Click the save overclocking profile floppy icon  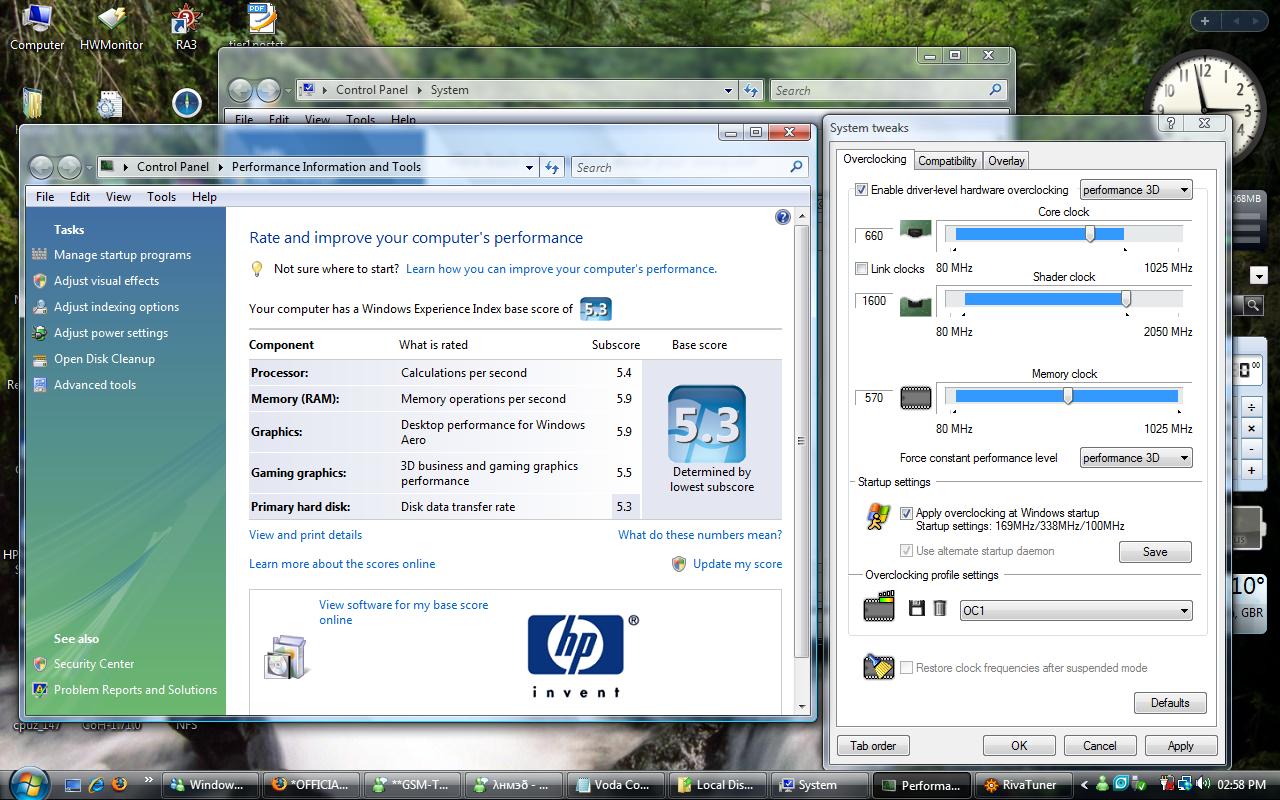[916, 608]
